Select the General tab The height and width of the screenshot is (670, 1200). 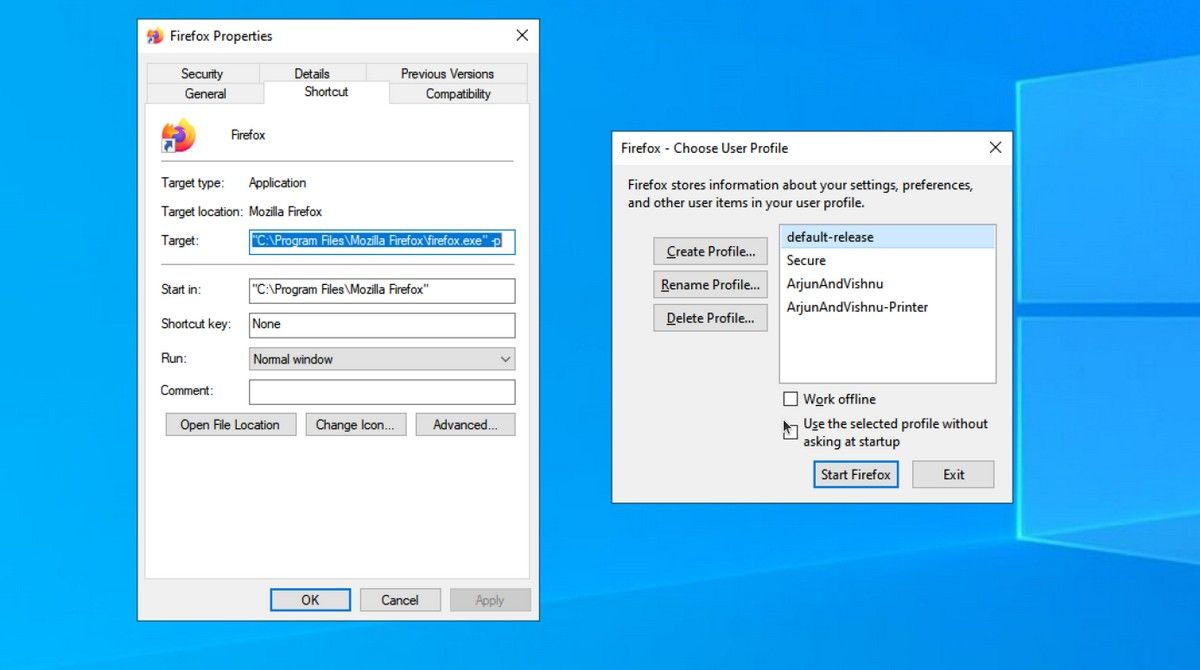[205, 94]
